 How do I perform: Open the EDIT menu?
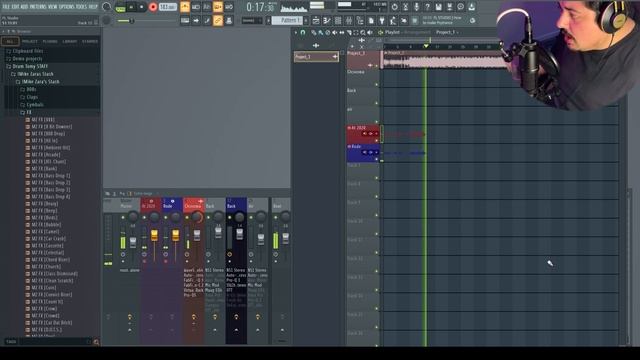pos(15,7)
